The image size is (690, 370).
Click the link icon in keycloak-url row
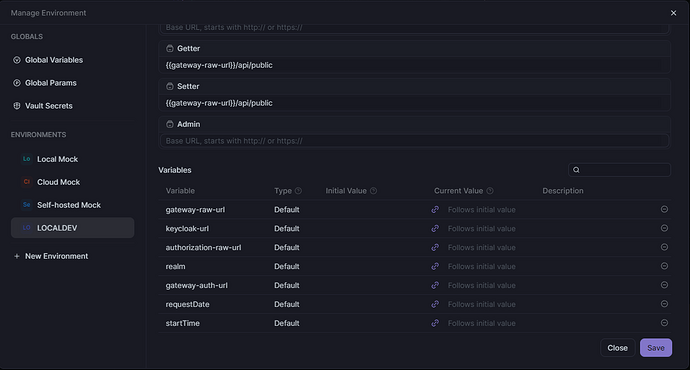(x=435, y=228)
